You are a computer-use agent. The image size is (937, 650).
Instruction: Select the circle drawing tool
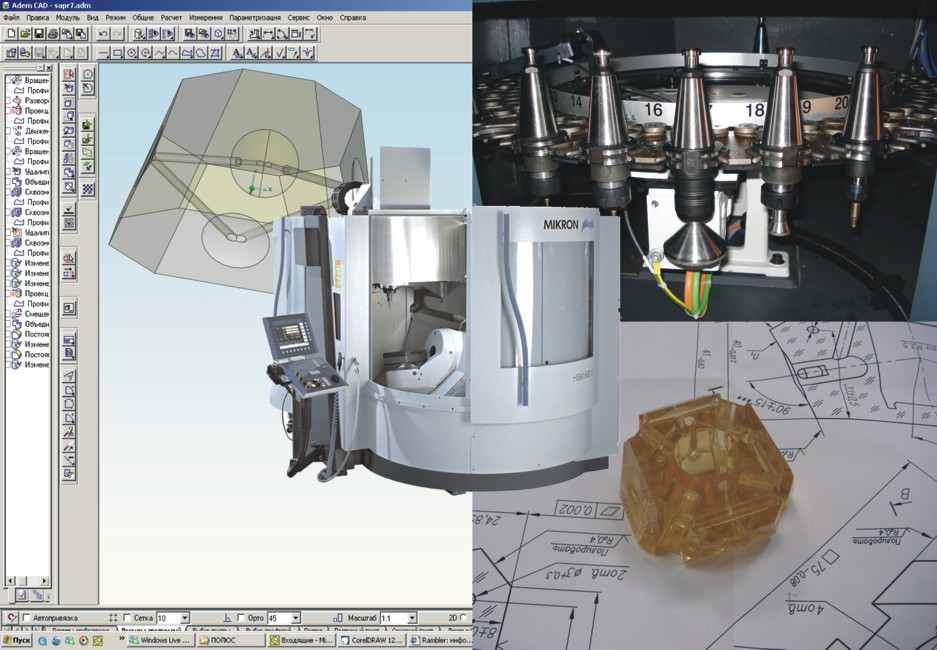131,53
